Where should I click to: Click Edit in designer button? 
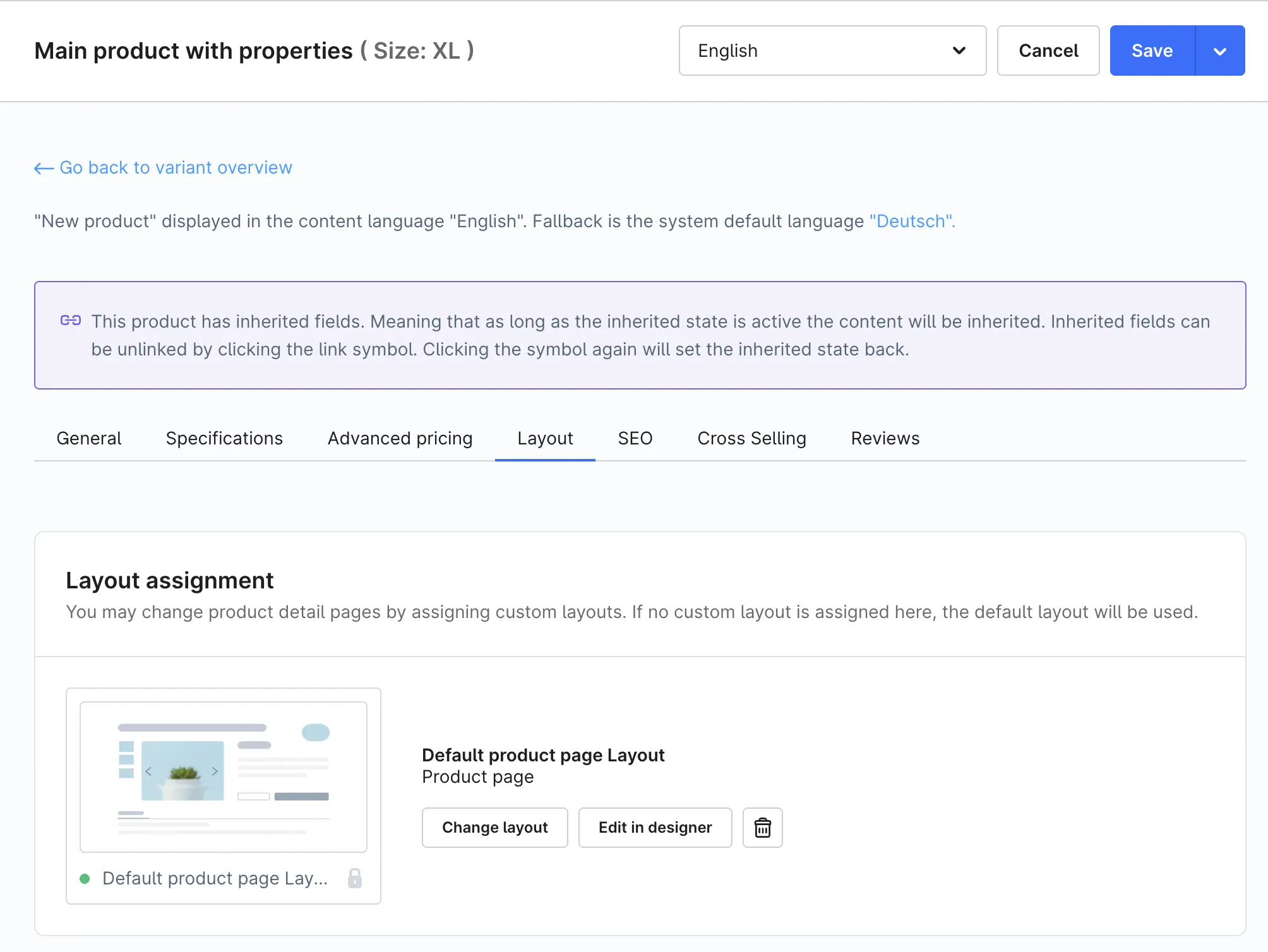pos(655,827)
